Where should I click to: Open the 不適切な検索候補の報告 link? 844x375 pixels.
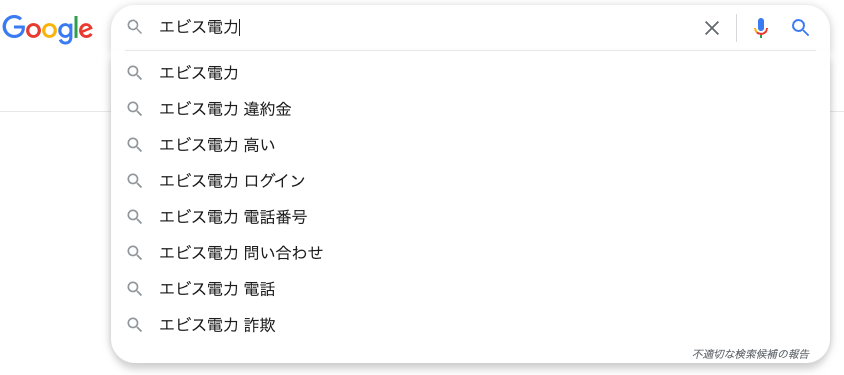click(750, 354)
